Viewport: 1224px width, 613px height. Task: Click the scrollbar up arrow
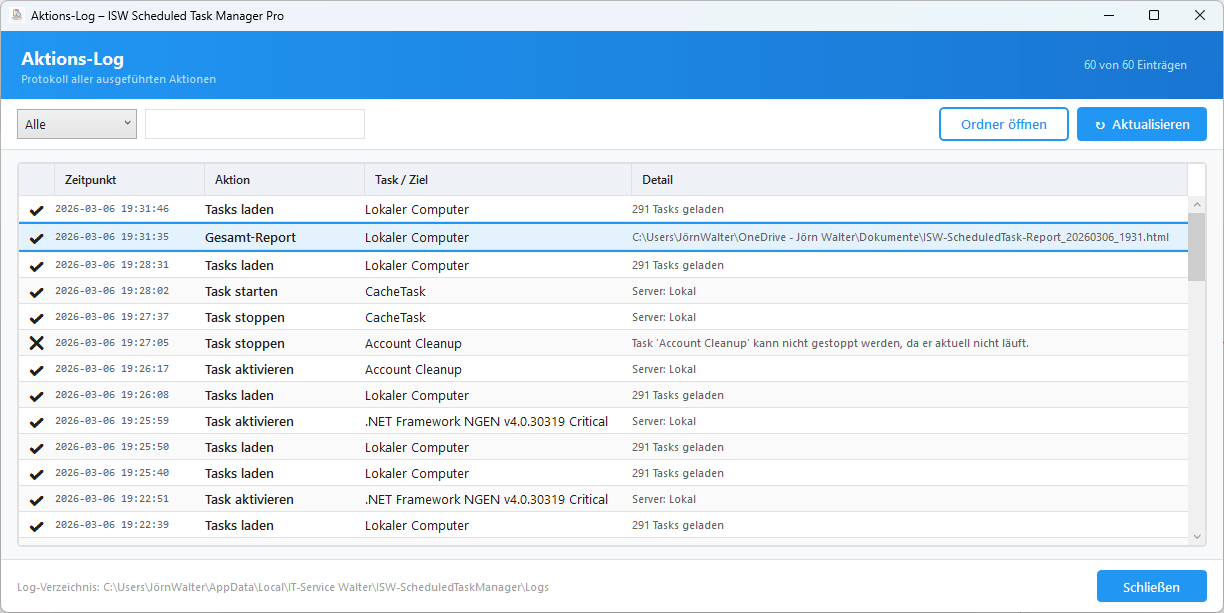pyautogui.click(x=1197, y=205)
